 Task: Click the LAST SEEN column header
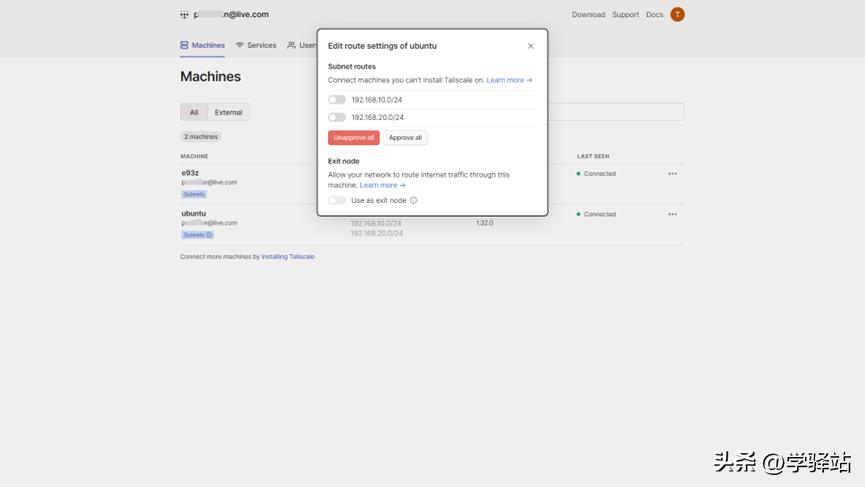pyautogui.click(x=593, y=157)
